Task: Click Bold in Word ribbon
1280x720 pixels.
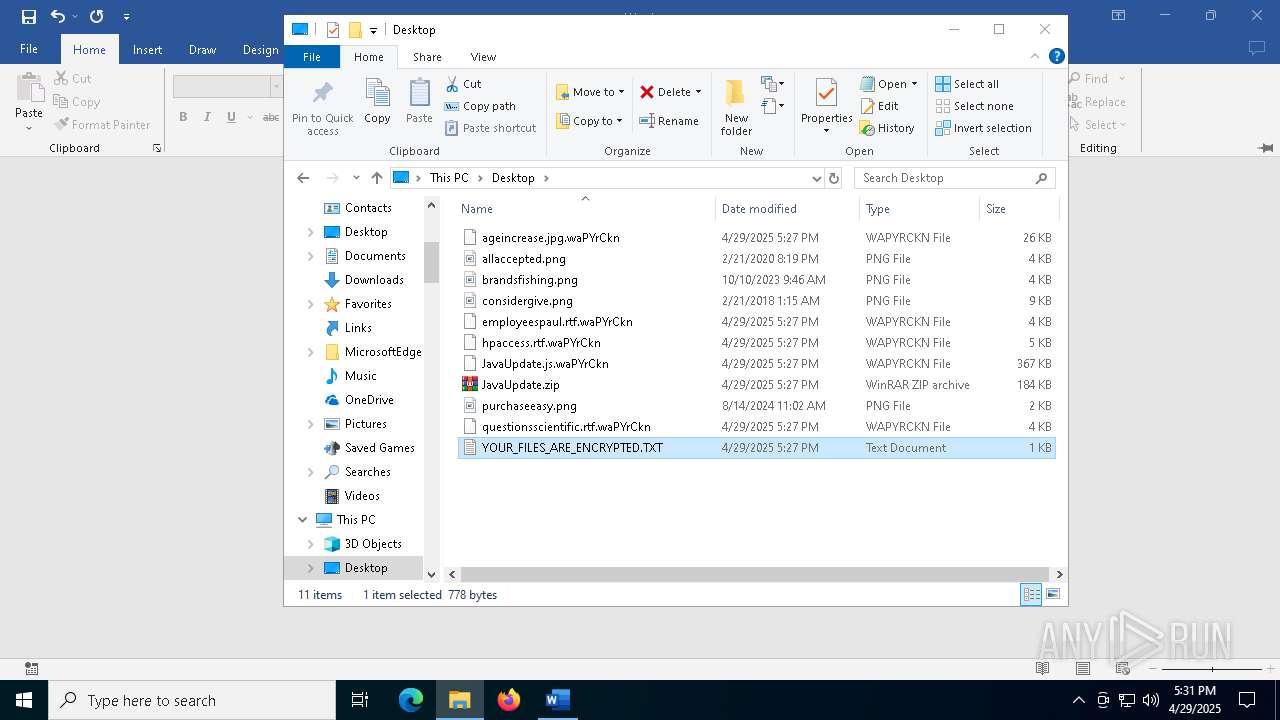Action: click(183, 117)
